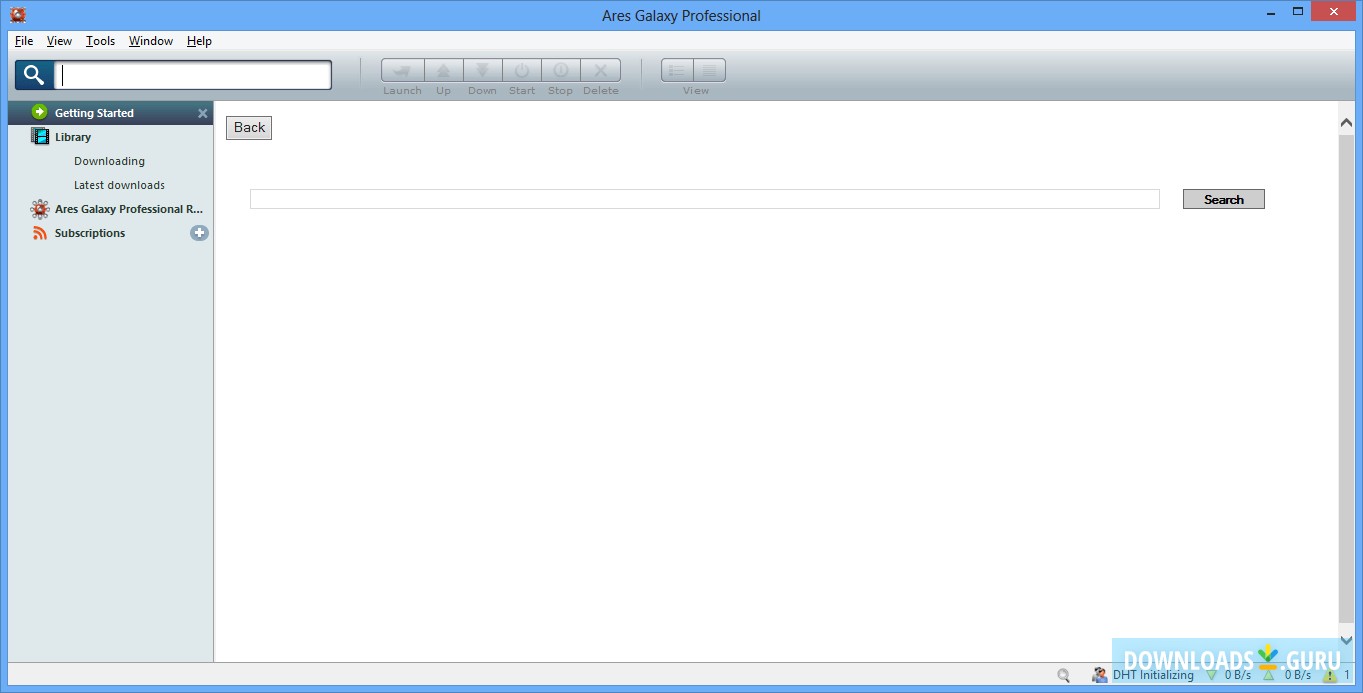Click the Library film strip icon
This screenshot has width=1363, height=693.
[x=40, y=137]
